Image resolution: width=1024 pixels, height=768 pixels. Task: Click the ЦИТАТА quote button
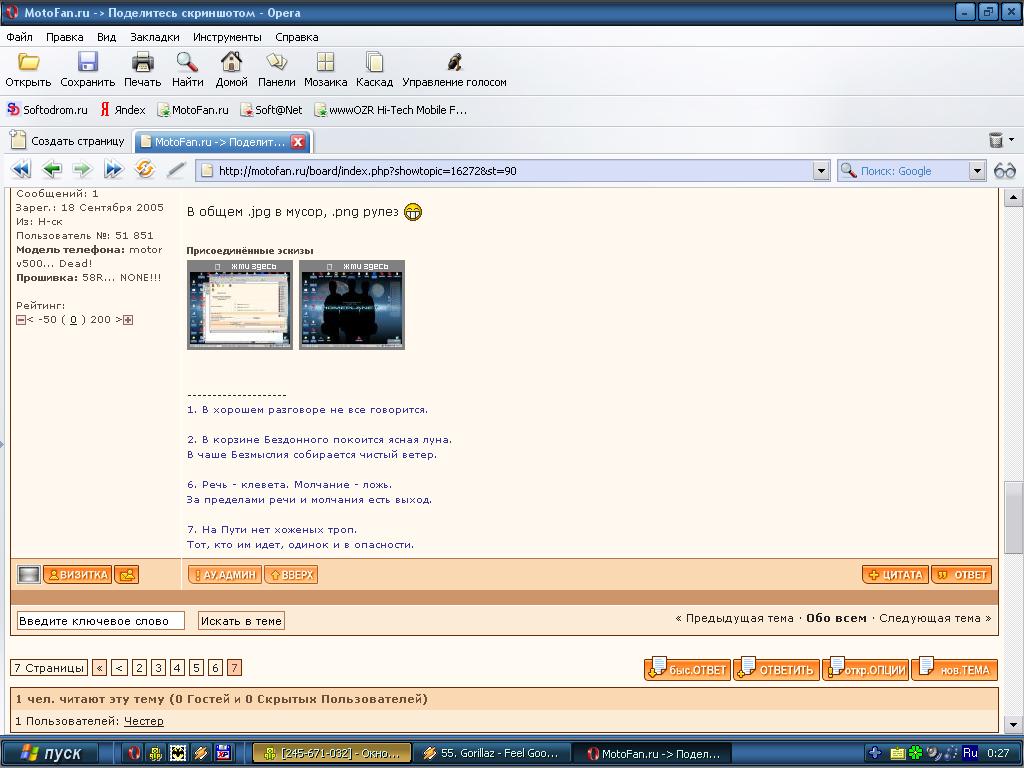[895, 575]
